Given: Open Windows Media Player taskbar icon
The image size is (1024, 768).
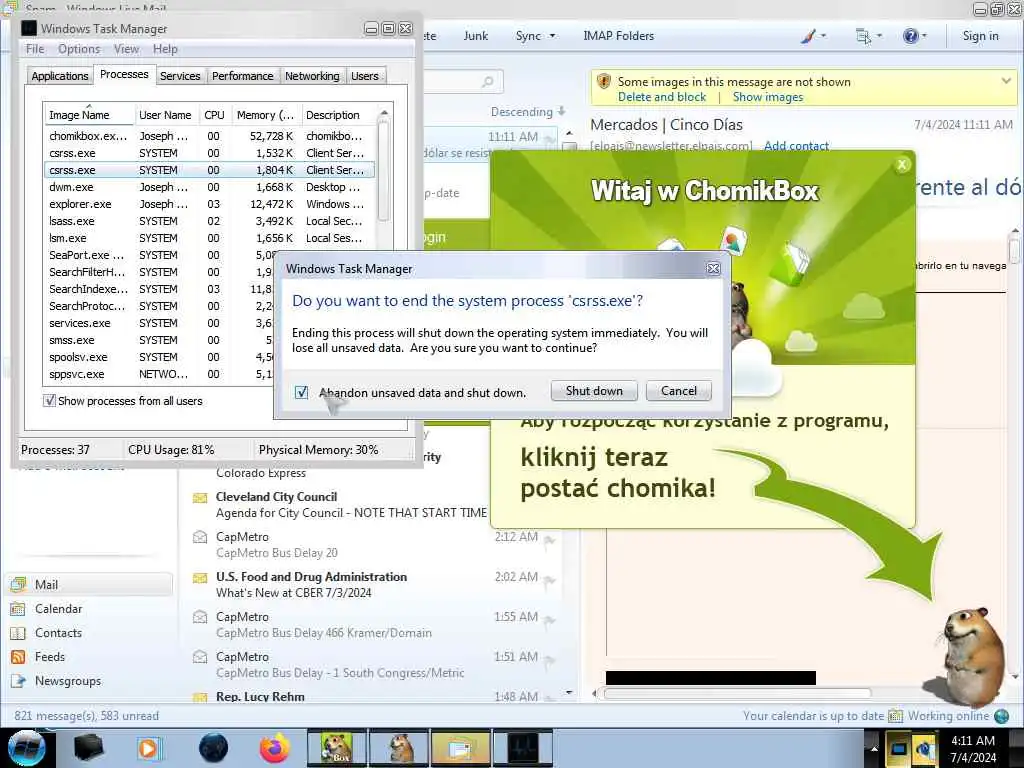Looking at the screenshot, I should coord(149,748).
